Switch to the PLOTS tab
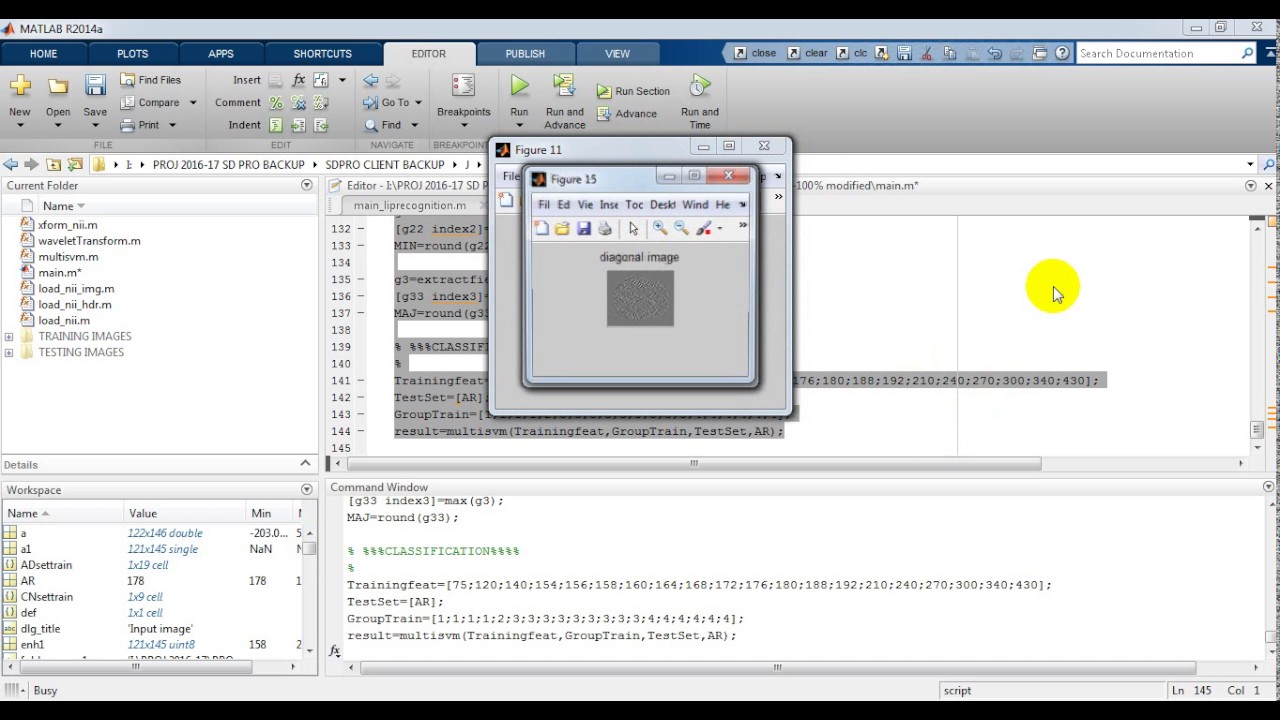The image size is (1280, 720). click(x=132, y=54)
